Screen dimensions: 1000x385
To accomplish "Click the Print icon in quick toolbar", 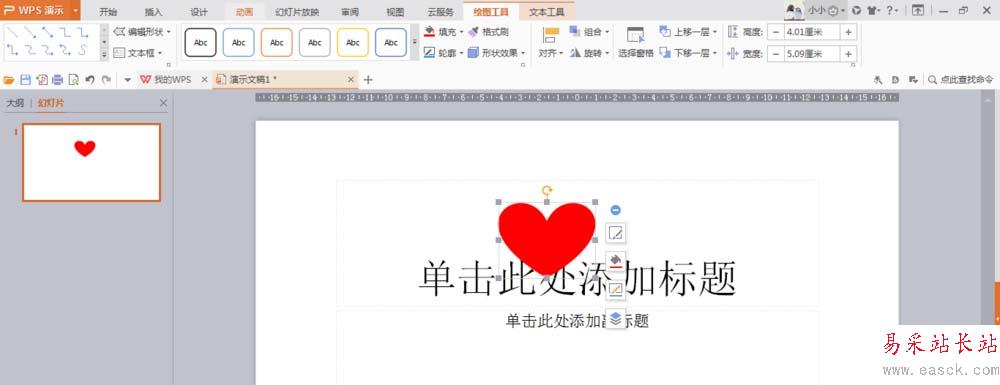I will (57, 80).
